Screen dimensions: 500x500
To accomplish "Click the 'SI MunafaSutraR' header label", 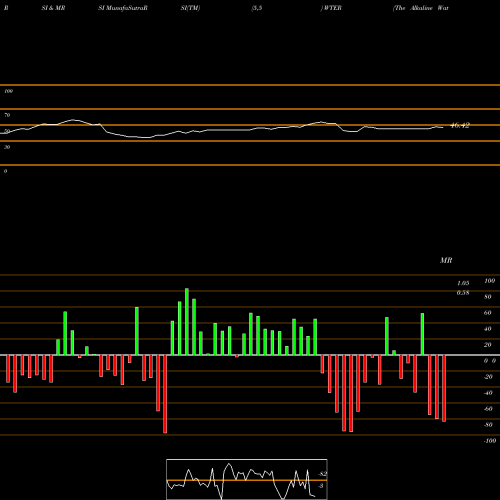I will point(123,8).
